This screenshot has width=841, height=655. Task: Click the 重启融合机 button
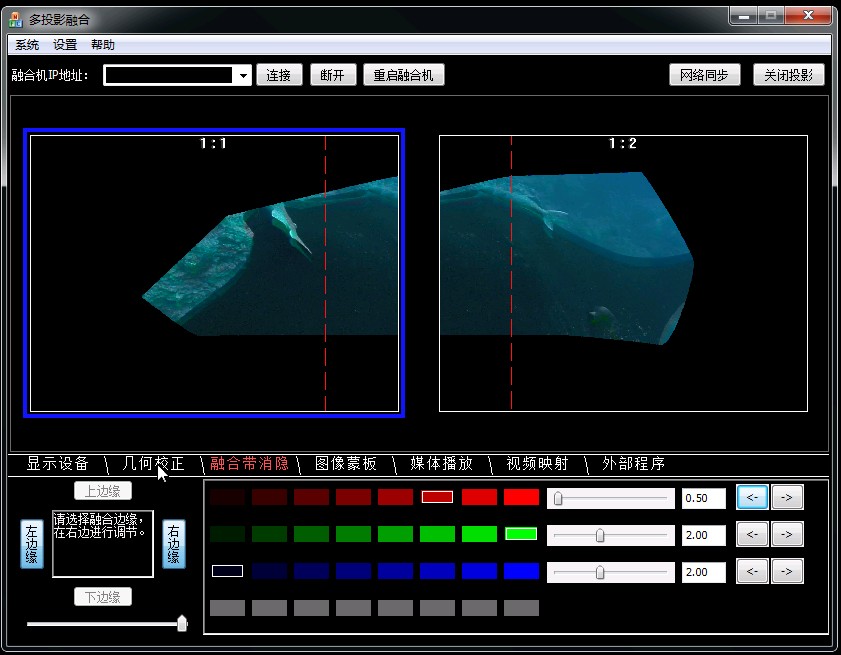[403, 75]
